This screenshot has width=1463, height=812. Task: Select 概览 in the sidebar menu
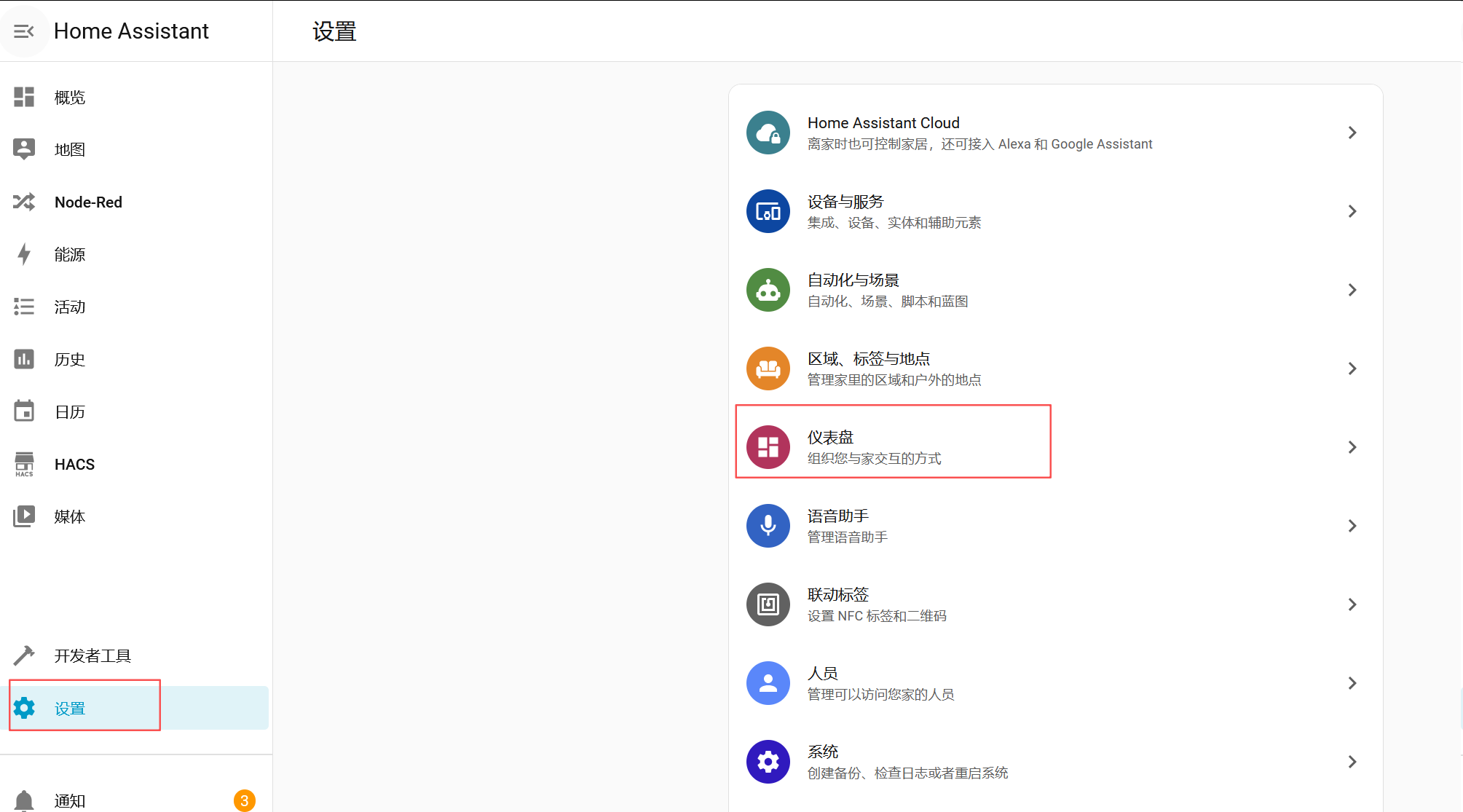(x=24, y=97)
